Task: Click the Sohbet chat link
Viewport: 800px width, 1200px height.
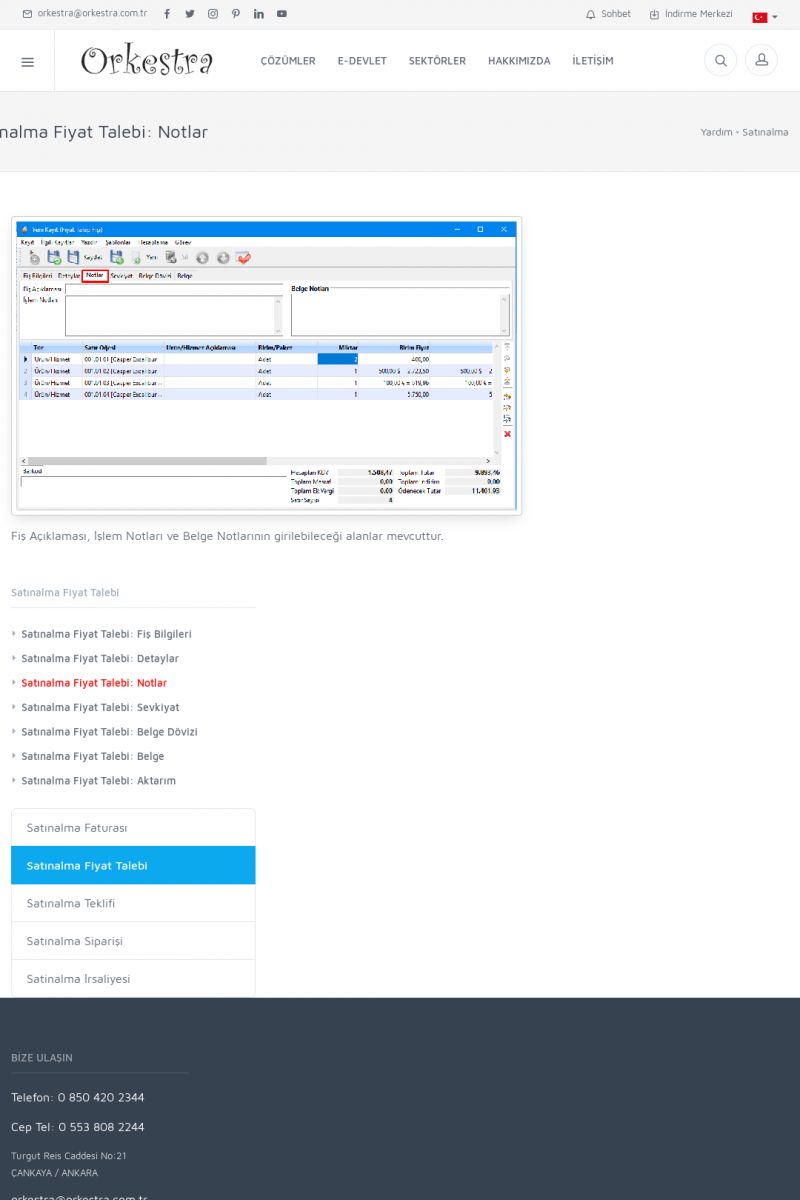Action: 608,14
